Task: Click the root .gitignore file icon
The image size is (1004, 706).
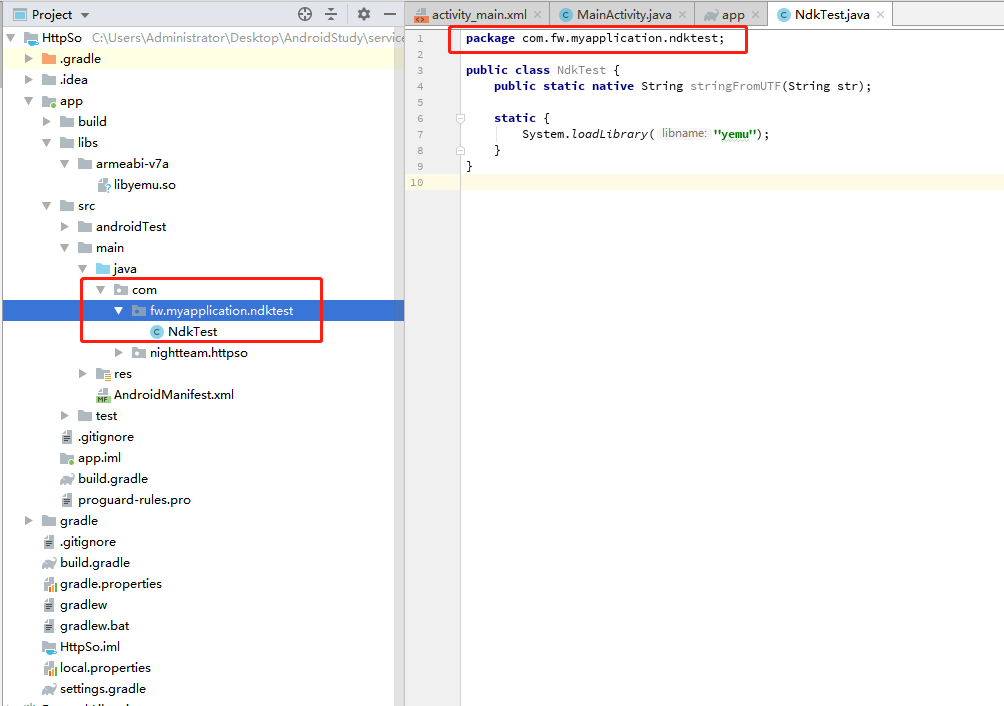Action: (49, 542)
